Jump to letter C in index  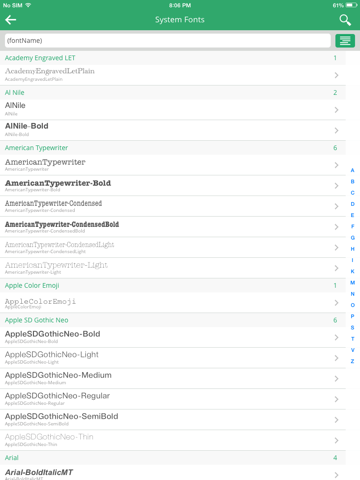pos(352,193)
